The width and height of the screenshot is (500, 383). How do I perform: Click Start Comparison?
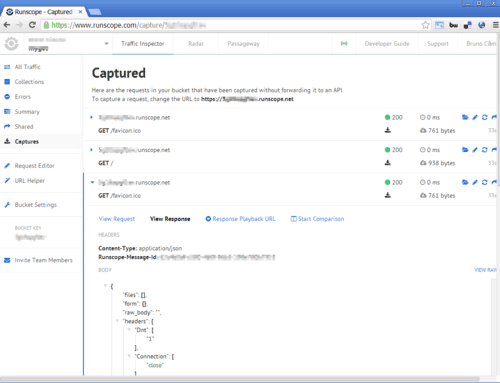[x=317, y=219]
